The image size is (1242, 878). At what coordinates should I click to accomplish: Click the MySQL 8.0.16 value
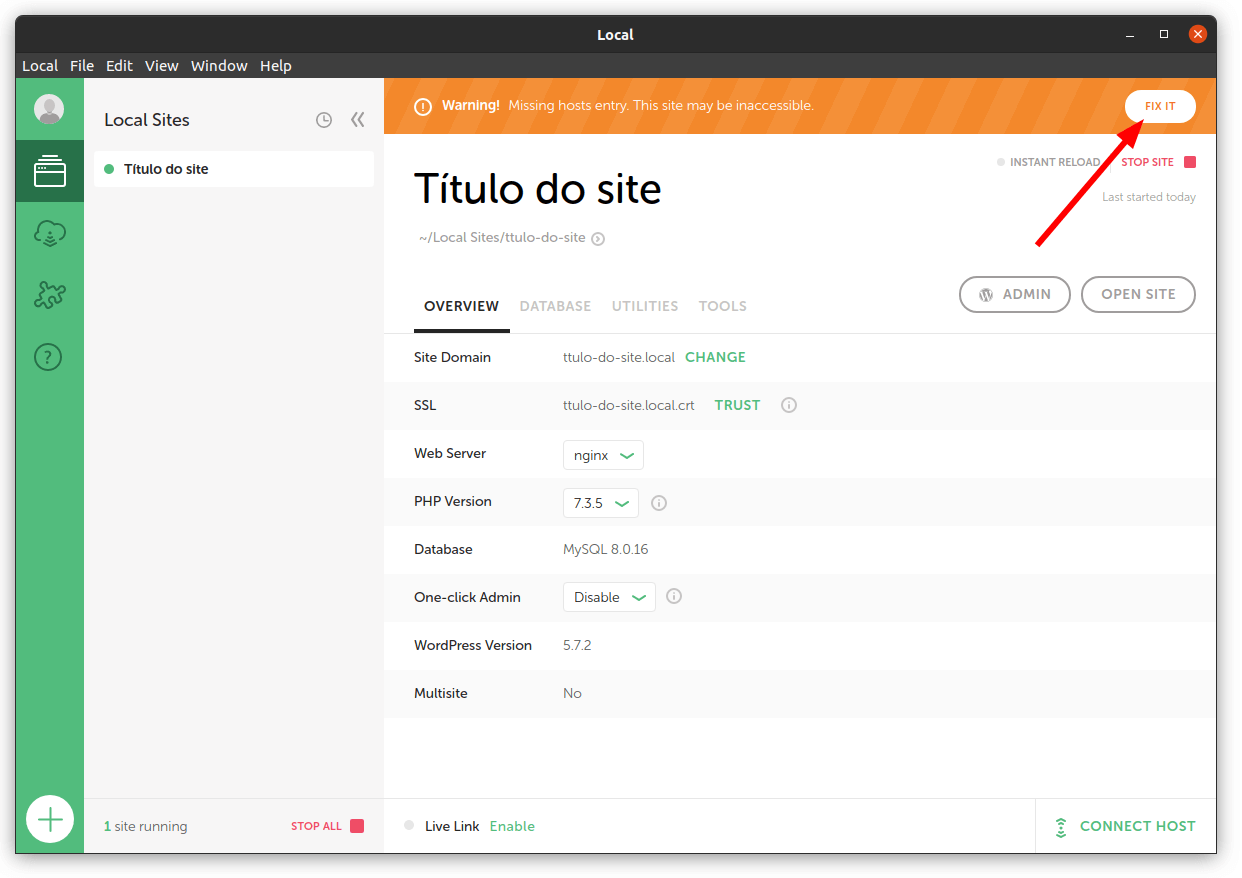pyautogui.click(x=606, y=549)
